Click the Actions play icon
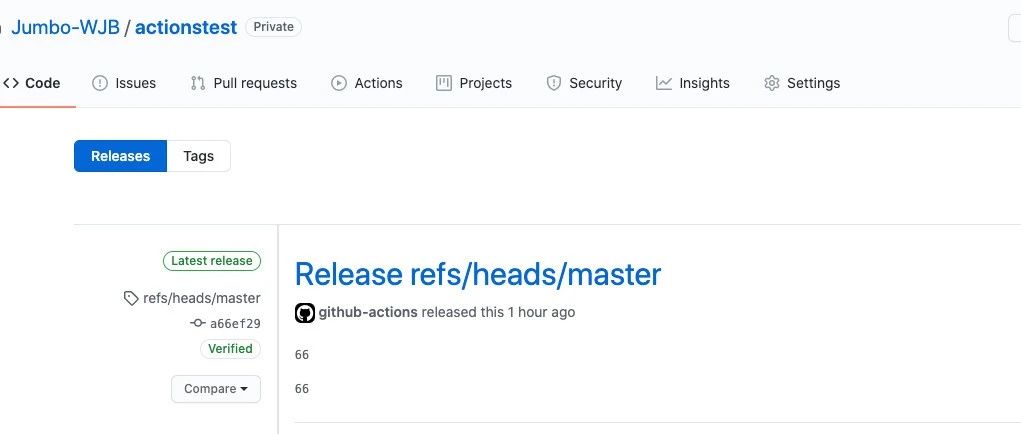 (x=339, y=83)
